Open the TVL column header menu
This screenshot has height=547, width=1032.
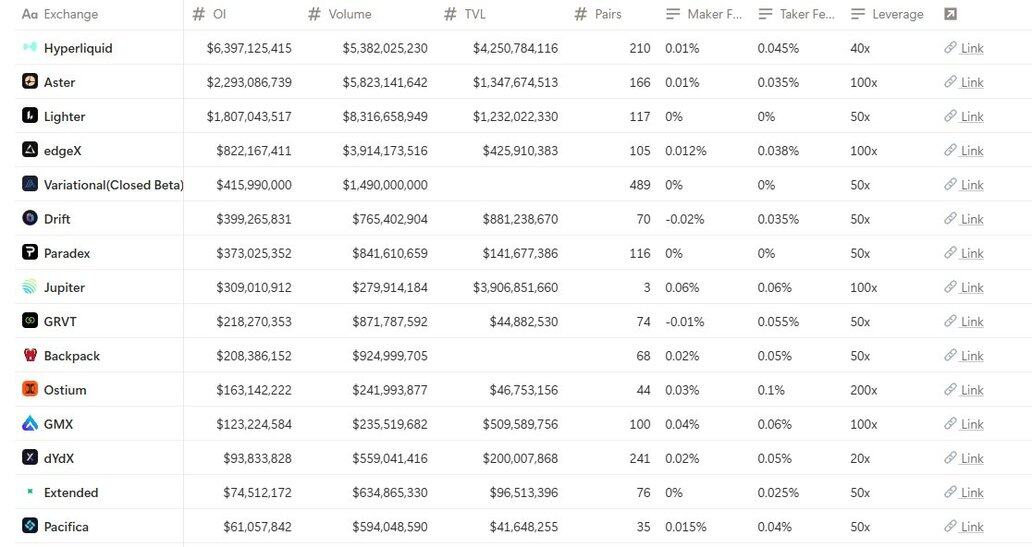(475, 14)
